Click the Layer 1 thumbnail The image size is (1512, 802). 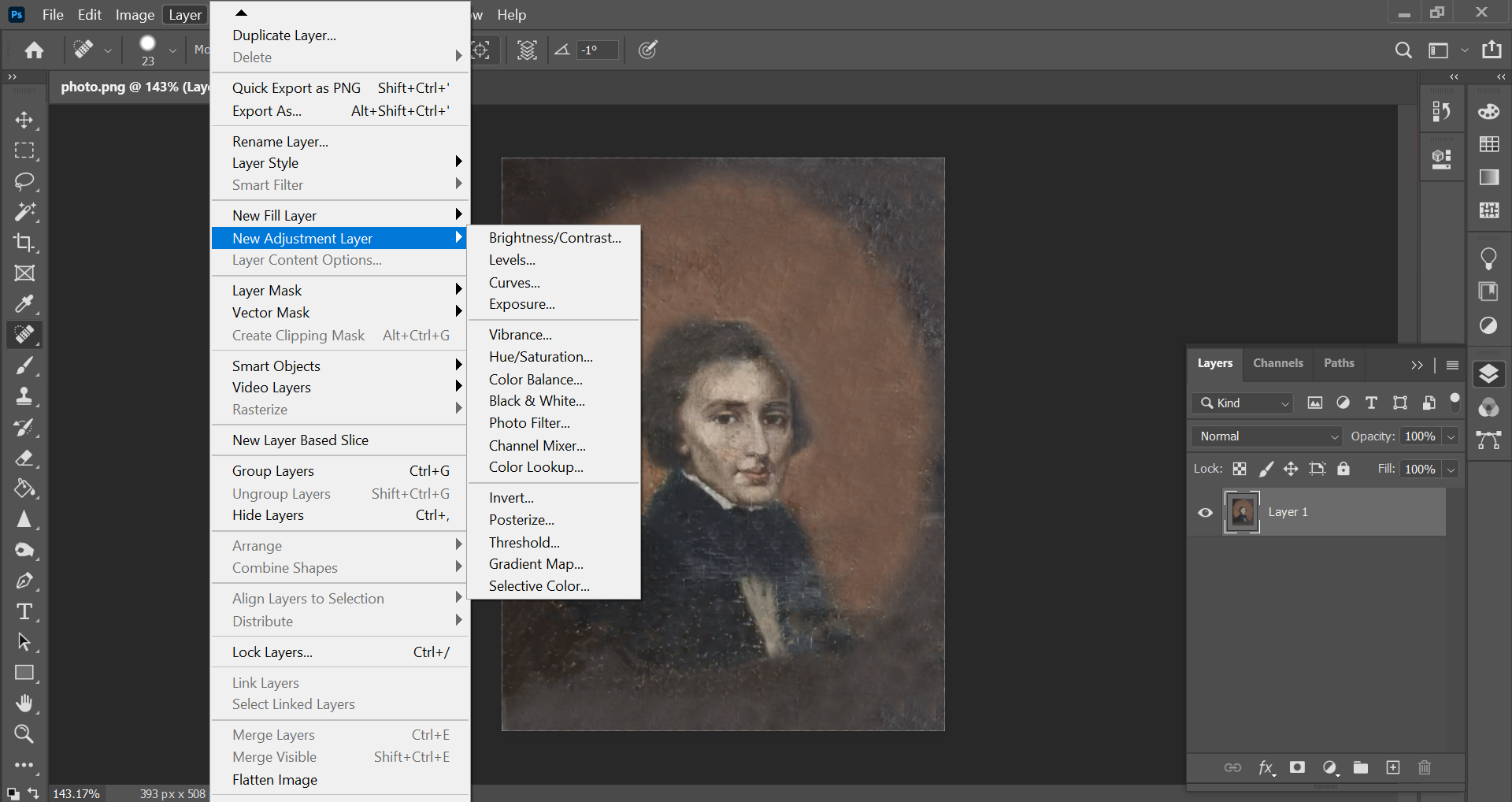[x=1242, y=512]
